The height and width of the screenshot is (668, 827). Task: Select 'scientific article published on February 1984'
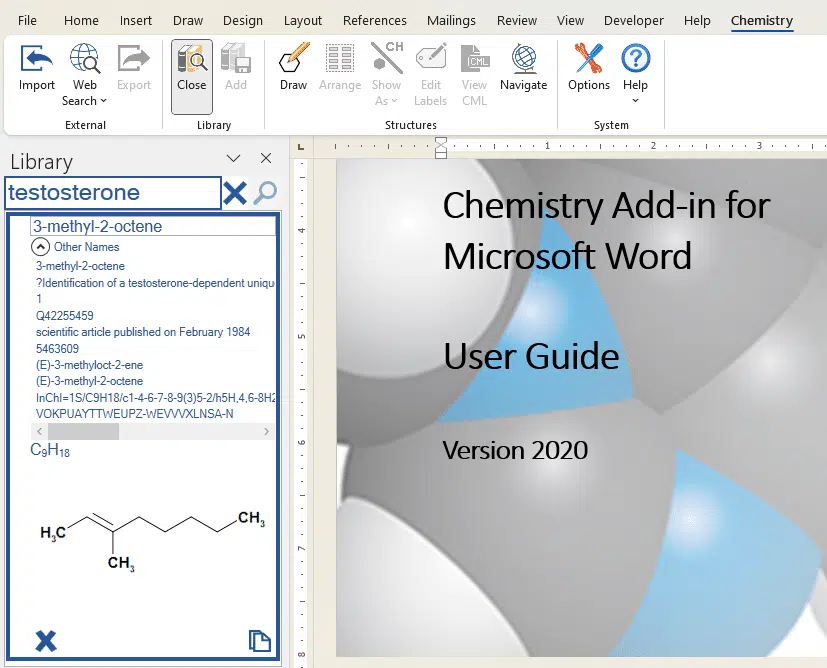[143, 332]
